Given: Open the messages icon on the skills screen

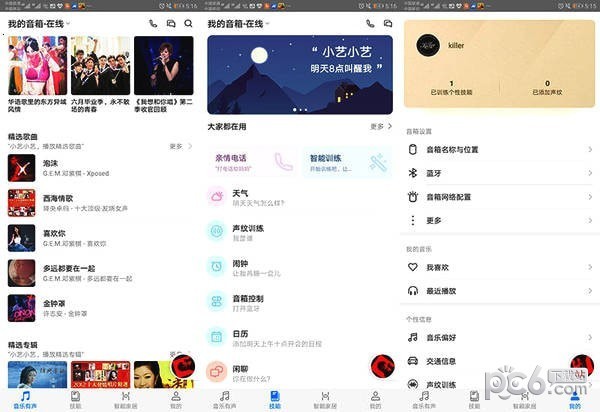Looking at the screenshot, I should (x=388, y=24).
